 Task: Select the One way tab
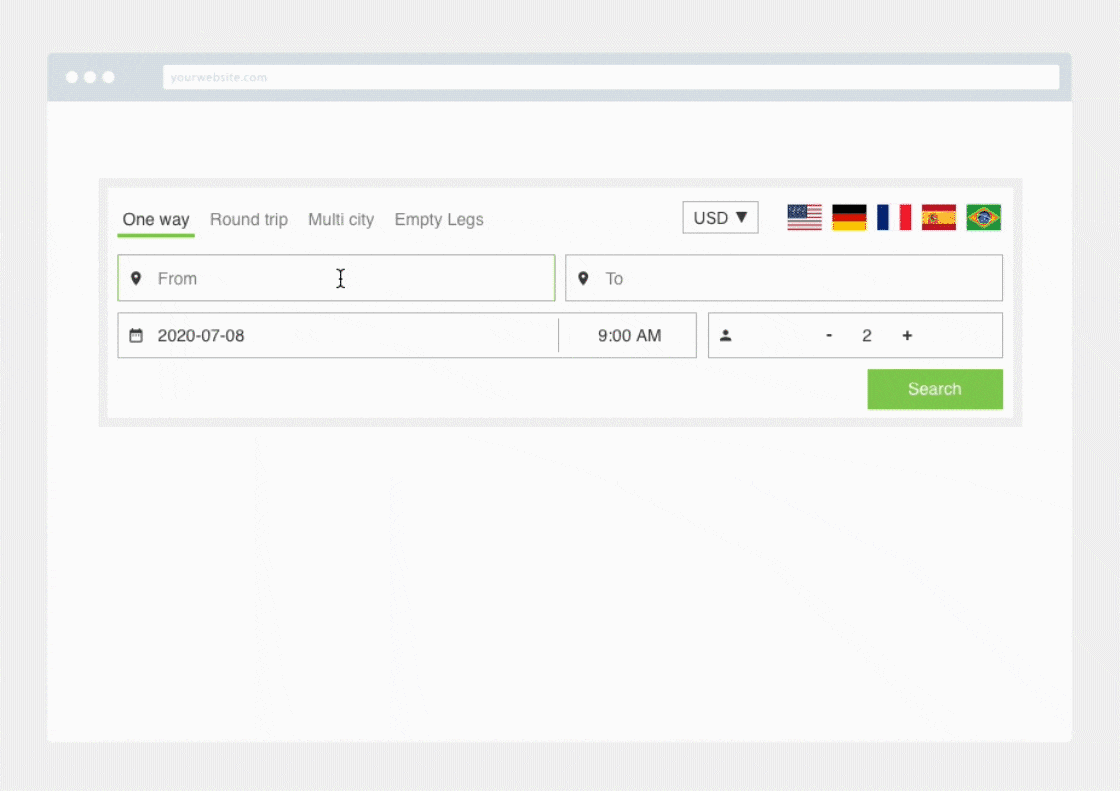click(156, 220)
